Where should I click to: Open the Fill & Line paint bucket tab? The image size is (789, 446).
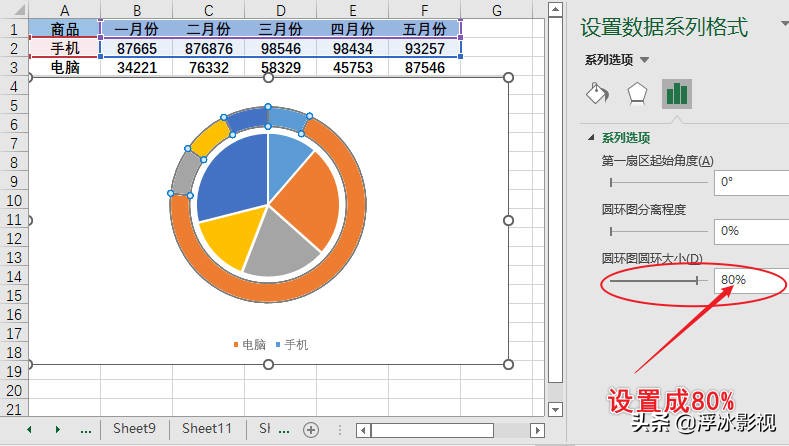coord(597,94)
